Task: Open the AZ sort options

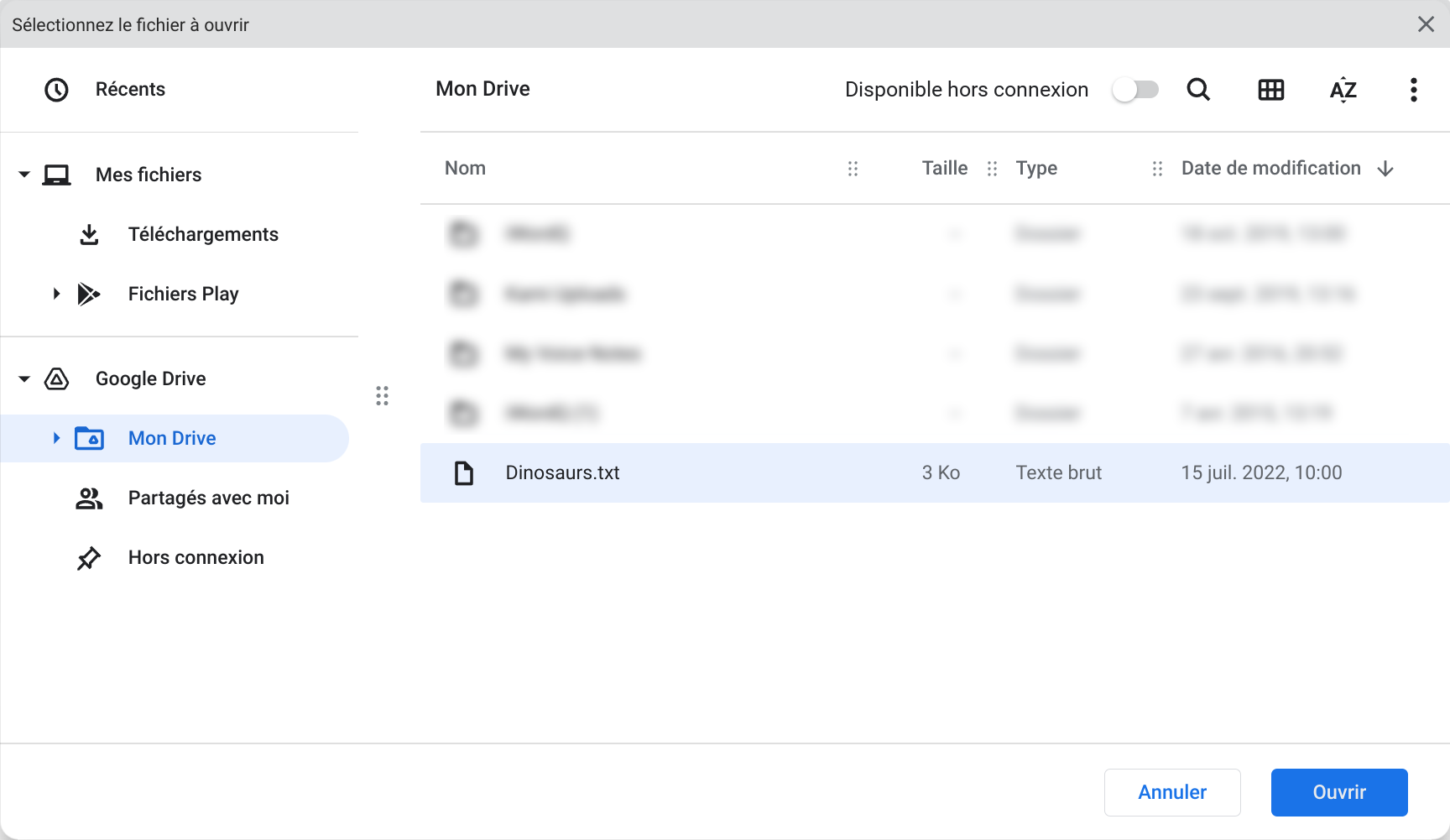Action: coord(1343,90)
